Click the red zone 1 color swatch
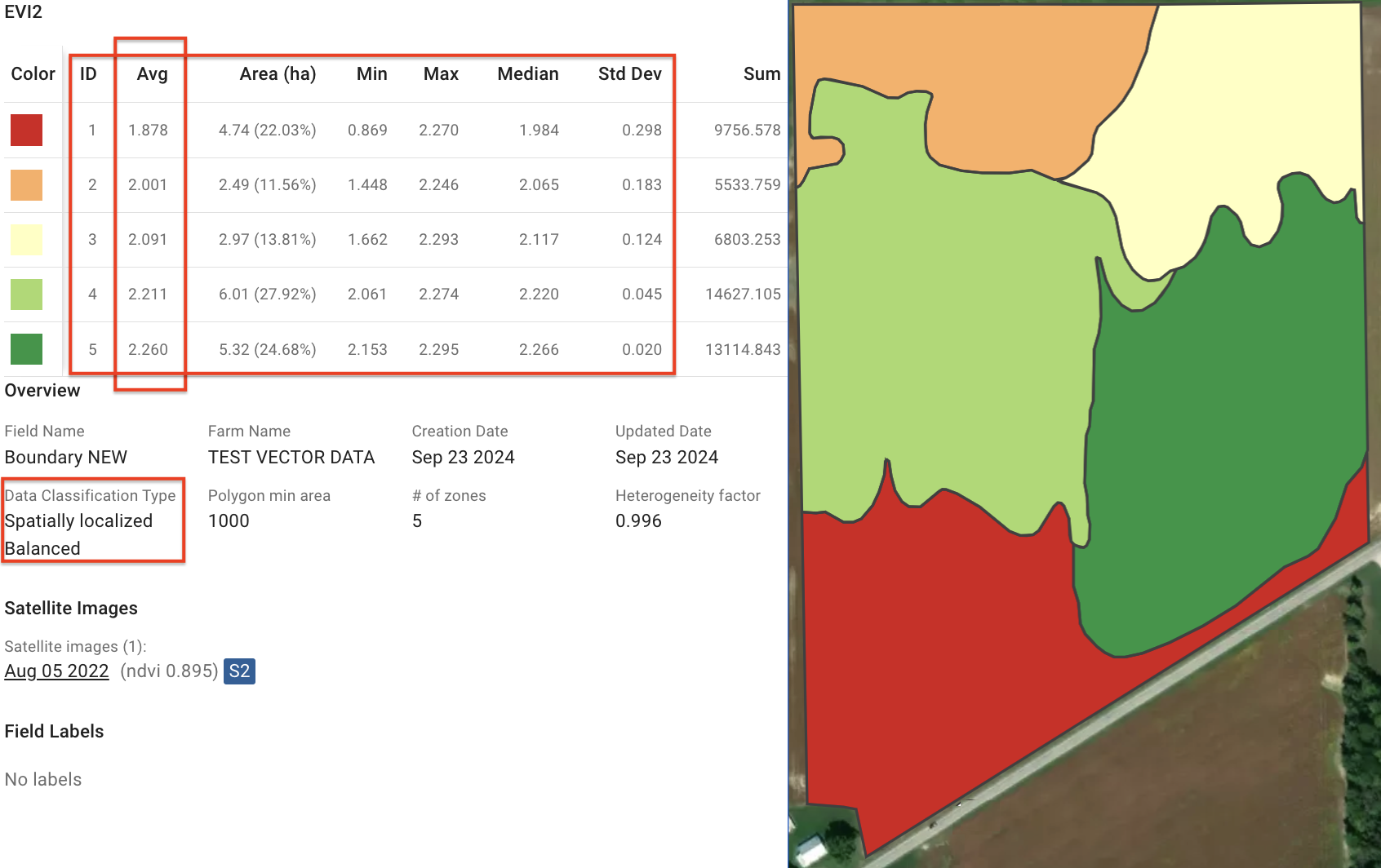The height and width of the screenshot is (868, 1381). (26, 131)
